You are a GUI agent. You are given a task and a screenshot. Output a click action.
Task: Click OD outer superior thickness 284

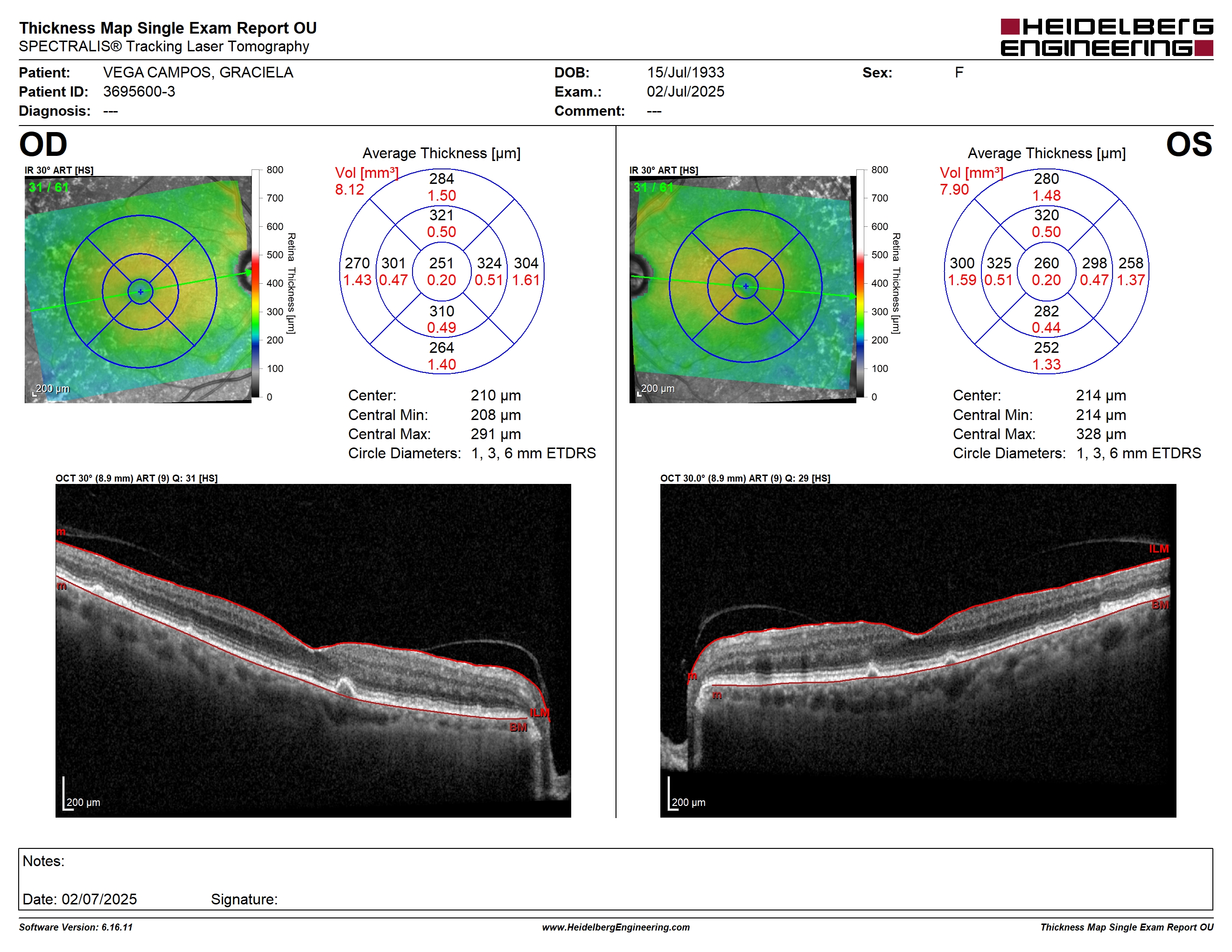pos(441,179)
